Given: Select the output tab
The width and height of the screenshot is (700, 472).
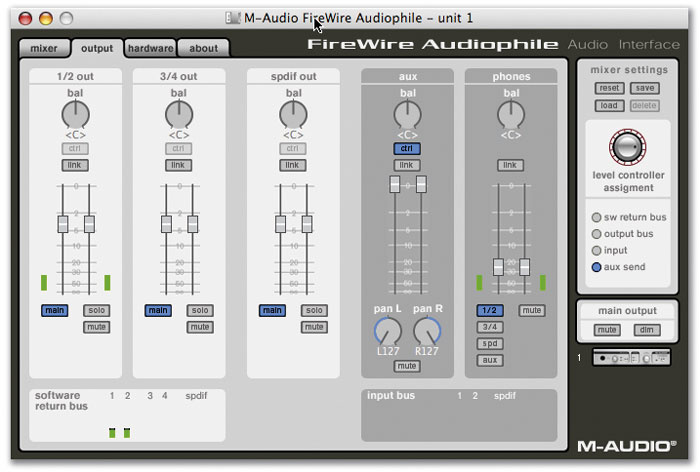Looking at the screenshot, I should [x=97, y=48].
